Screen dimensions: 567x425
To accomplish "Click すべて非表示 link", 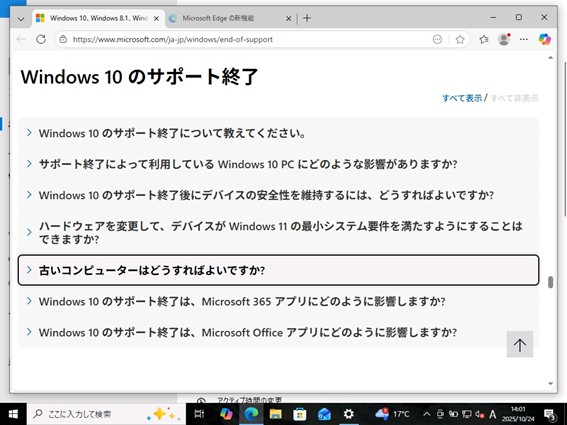I will pos(514,98).
